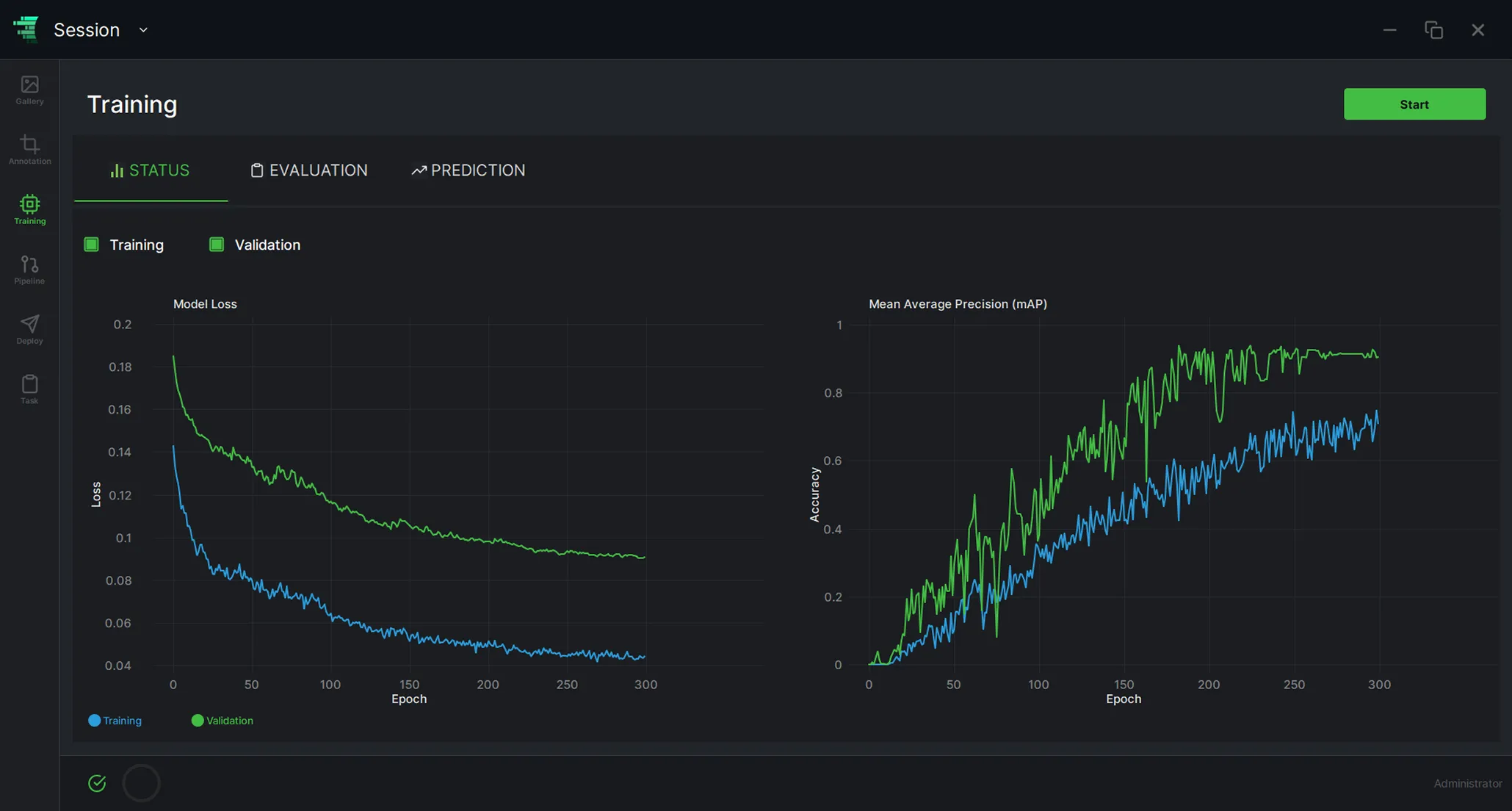The image size is (1512, 811).
Task: Uncheck the Training curve checkbox
Action: [92, 245]
